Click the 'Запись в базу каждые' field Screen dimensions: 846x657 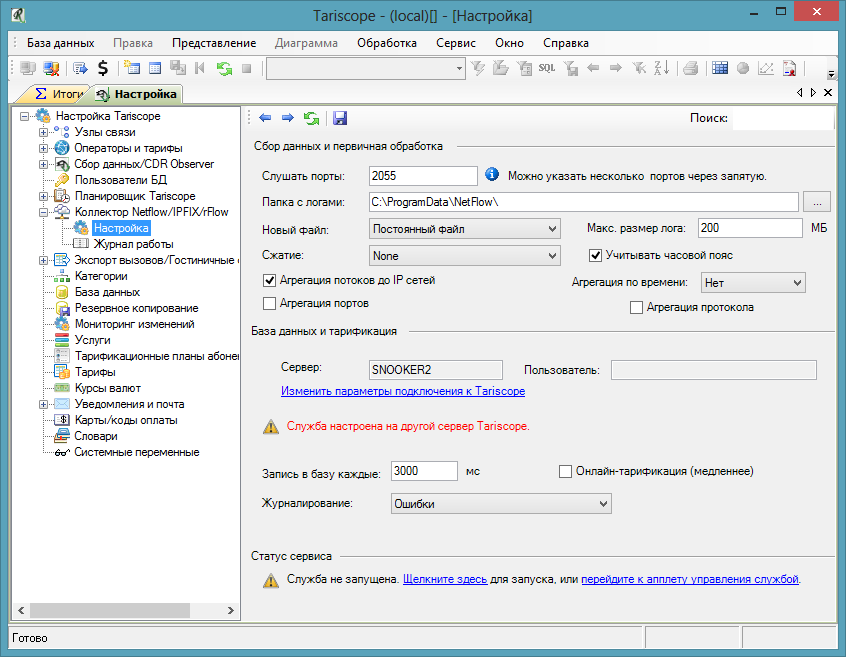point(424,471)
